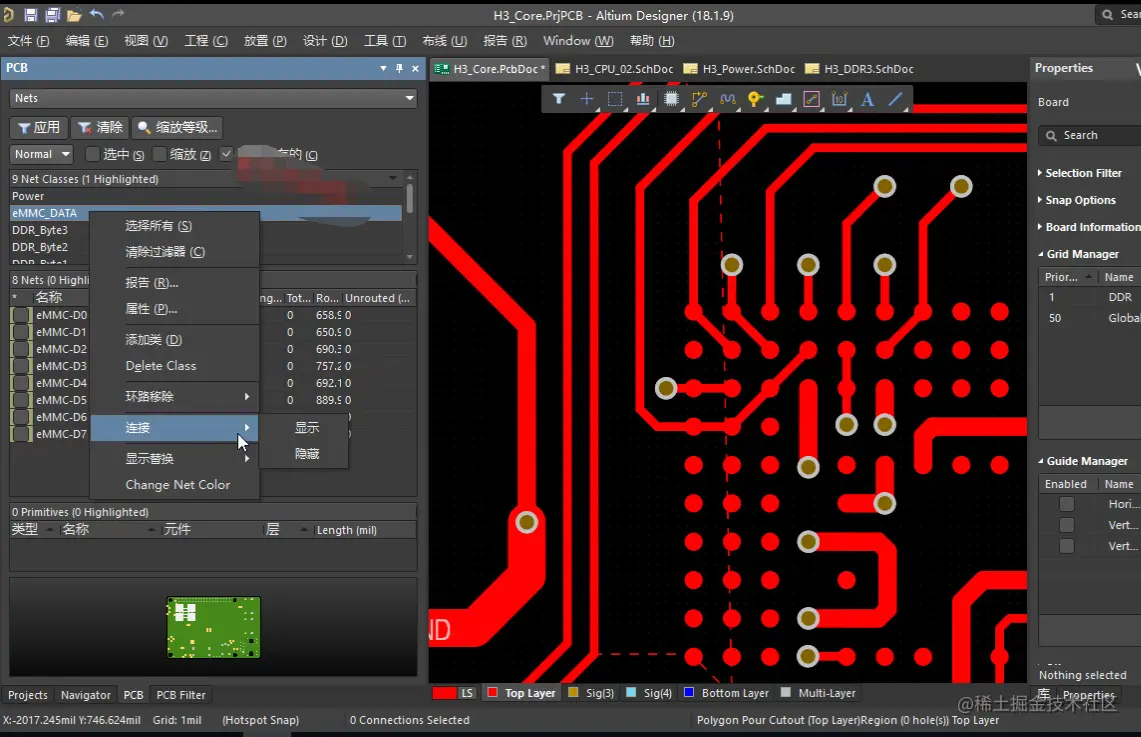Viewport: 1141px width, 737px height.
Task: Expand the Selection Filter section
Action: point(1082,173)
